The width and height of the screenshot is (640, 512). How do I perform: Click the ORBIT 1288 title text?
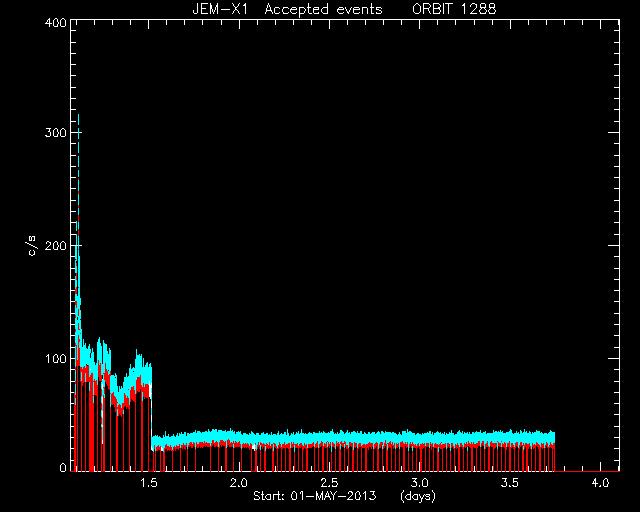point(454,9)
